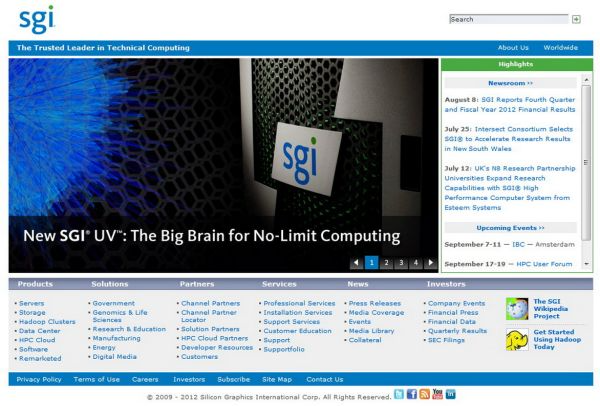Open the Facebook icon in footer
The image size is (600, 406).
(x=411, y=394)
